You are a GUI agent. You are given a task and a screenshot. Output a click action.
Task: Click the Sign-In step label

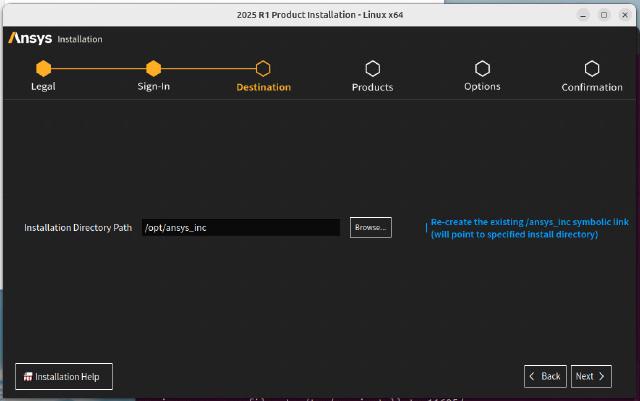(x=153, y=87)
